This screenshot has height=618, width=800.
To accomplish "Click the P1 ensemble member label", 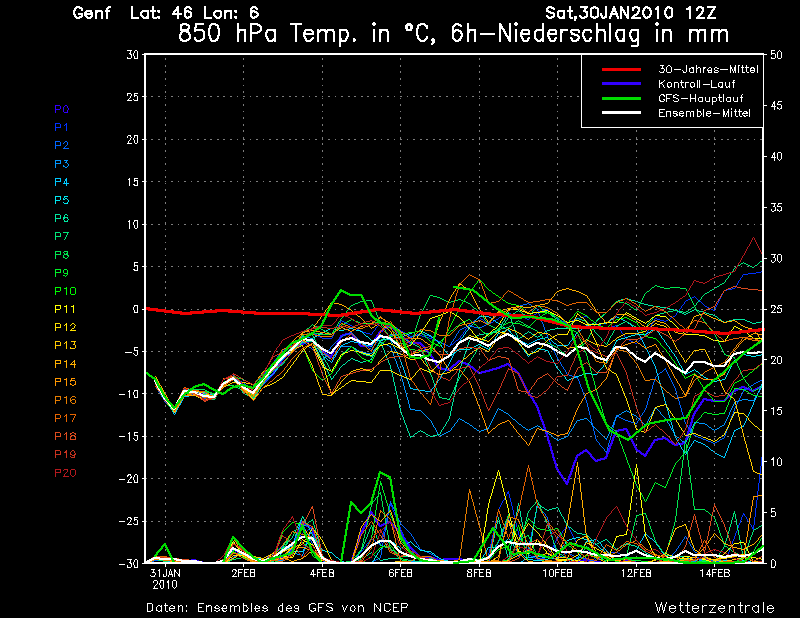I will 61,127.
